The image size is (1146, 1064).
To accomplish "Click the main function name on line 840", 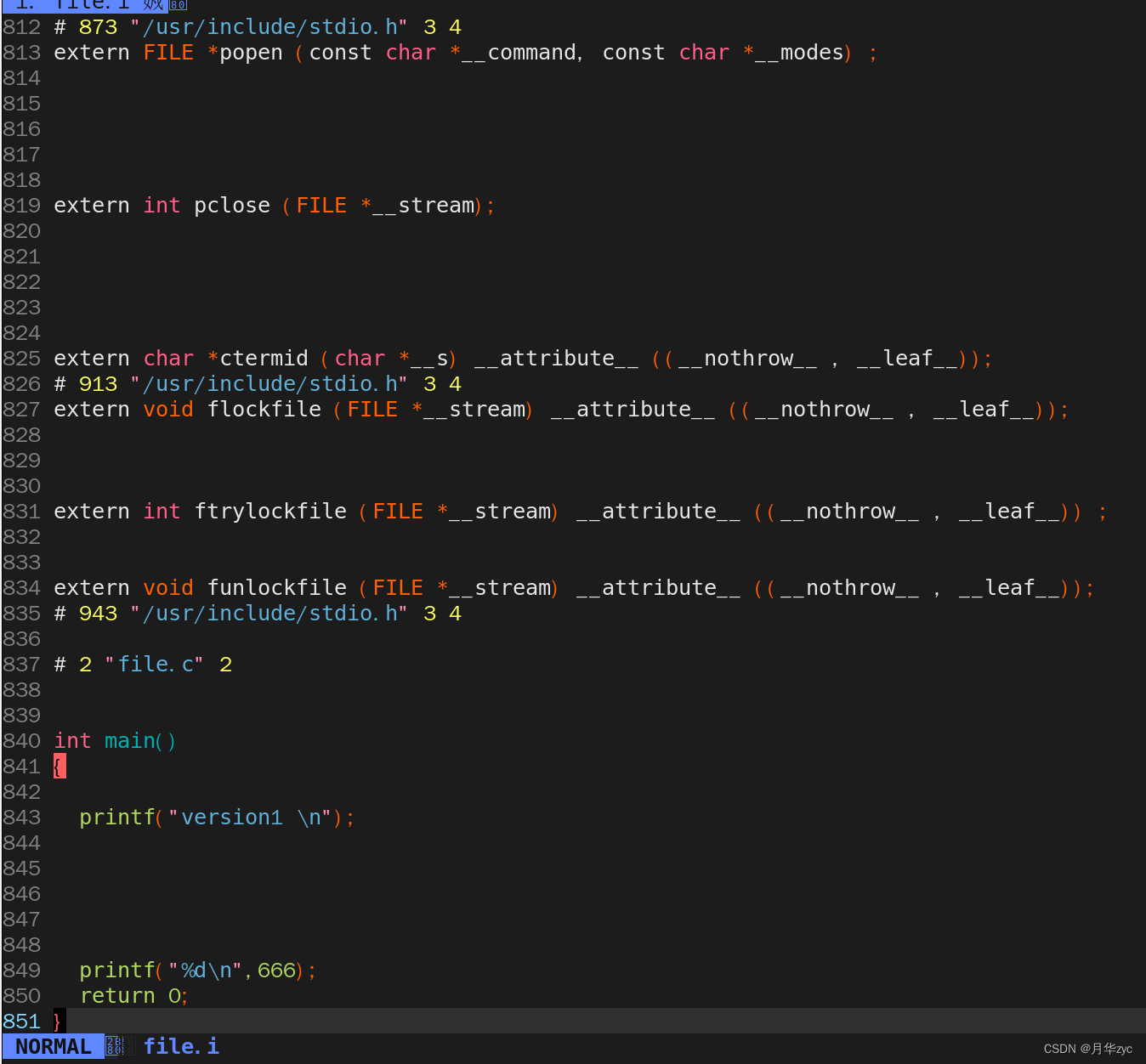I will 130,741.
